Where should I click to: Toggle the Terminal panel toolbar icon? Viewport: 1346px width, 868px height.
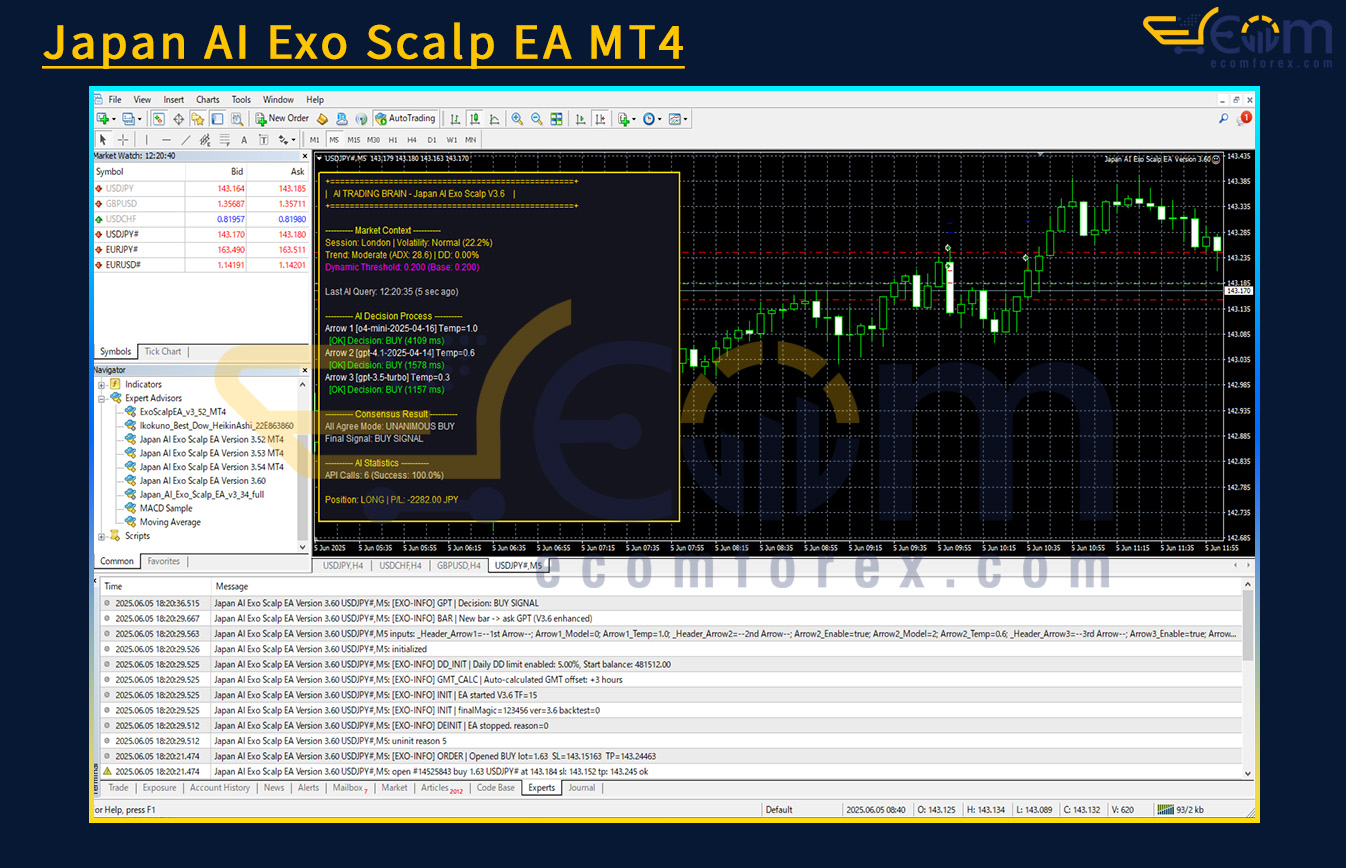tap(216, 118)
